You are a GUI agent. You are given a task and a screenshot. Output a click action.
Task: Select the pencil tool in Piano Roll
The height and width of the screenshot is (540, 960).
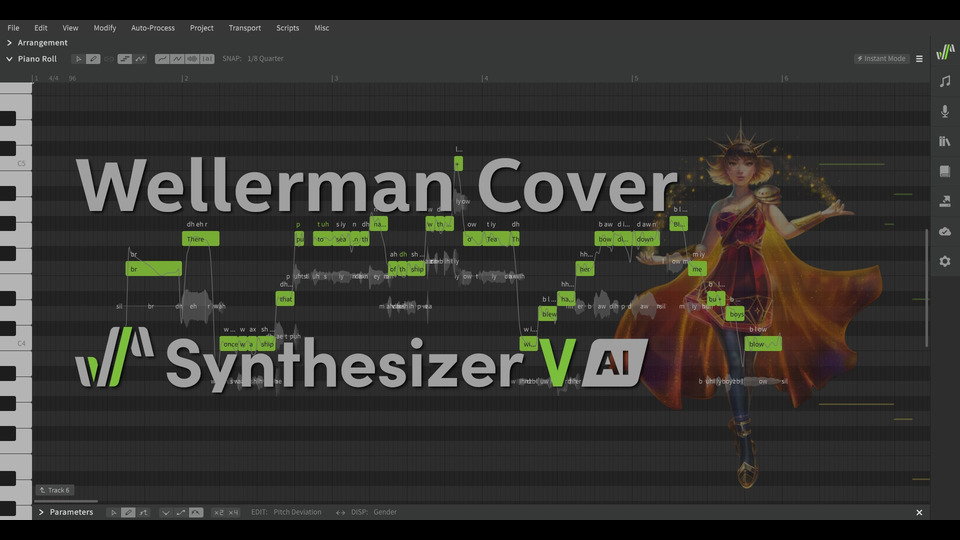(x=93, y=59)
